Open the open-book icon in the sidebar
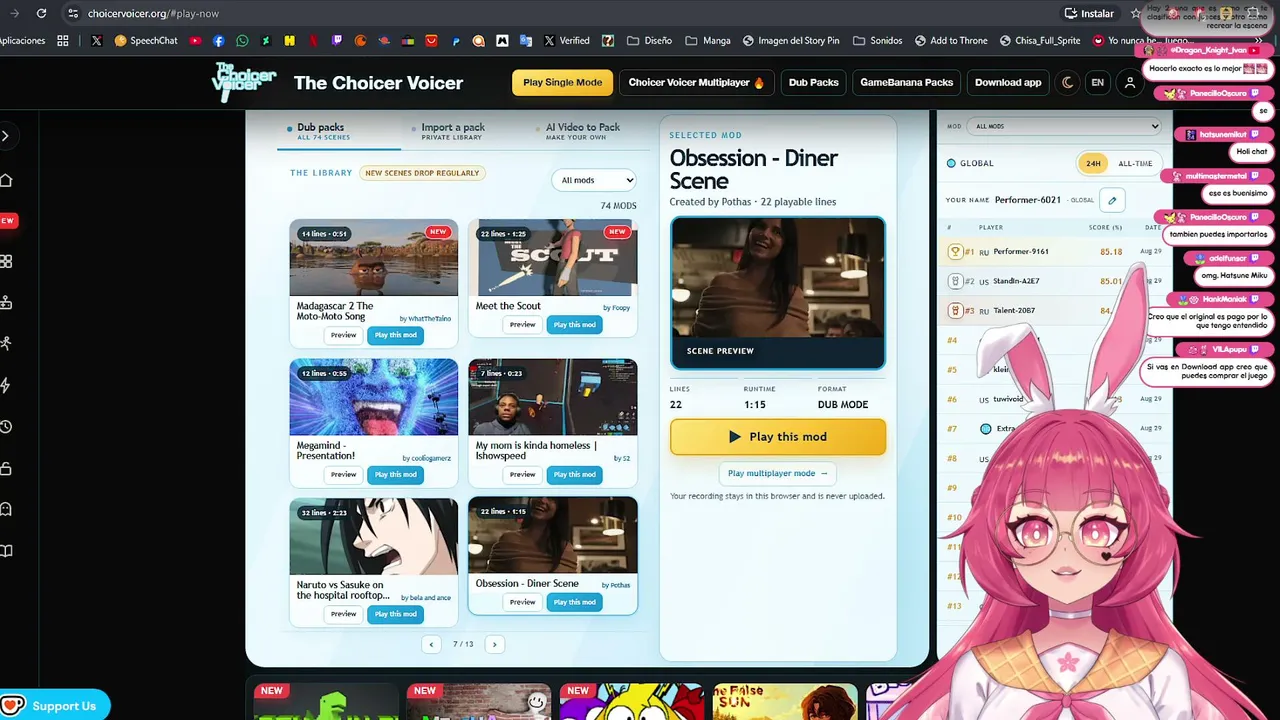The height and width of the screenshot is (720, 1280). (x=6, y=551)
